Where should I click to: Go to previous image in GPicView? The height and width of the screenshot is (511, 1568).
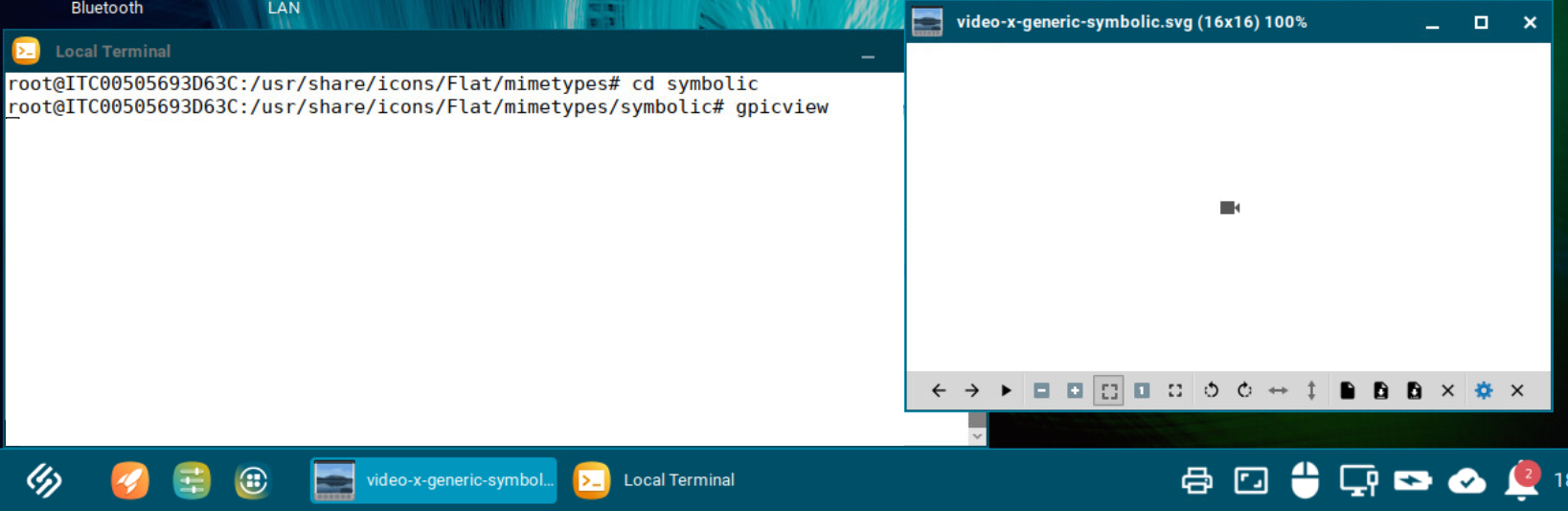pos(939,390)
